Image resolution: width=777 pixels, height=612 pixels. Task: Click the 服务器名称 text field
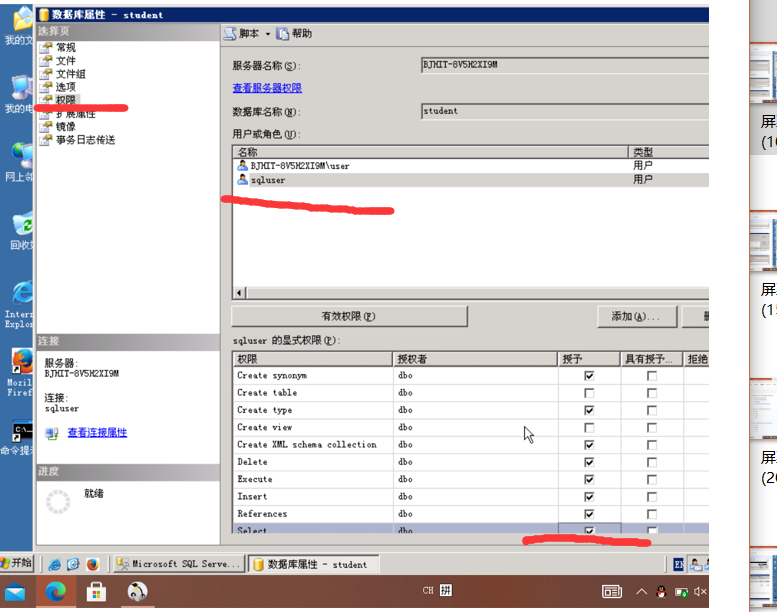564,65
